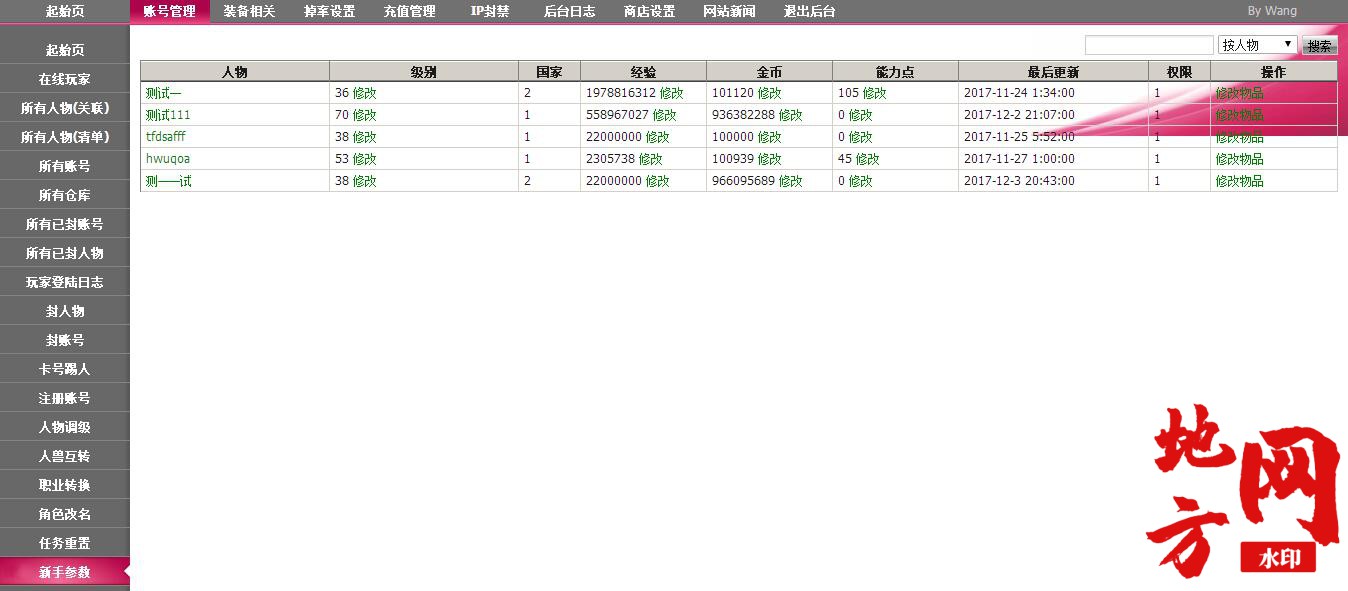This screenshot has width=1348, height=591.
Task: Open character 测试111 name link
Action: pyautogui.click(x=168, y=115)
